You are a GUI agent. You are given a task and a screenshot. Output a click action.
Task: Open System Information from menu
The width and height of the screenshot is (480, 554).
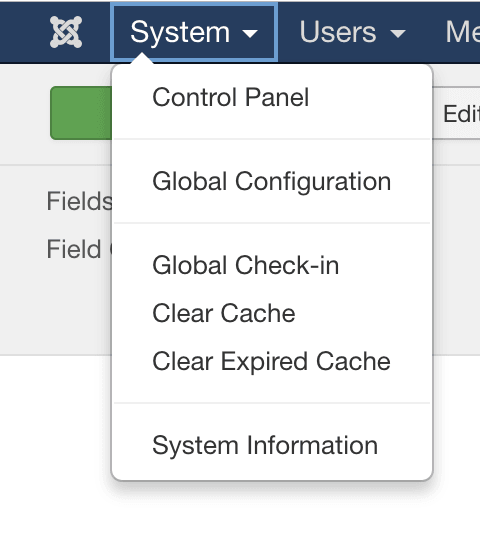click(x=265, y=446)
